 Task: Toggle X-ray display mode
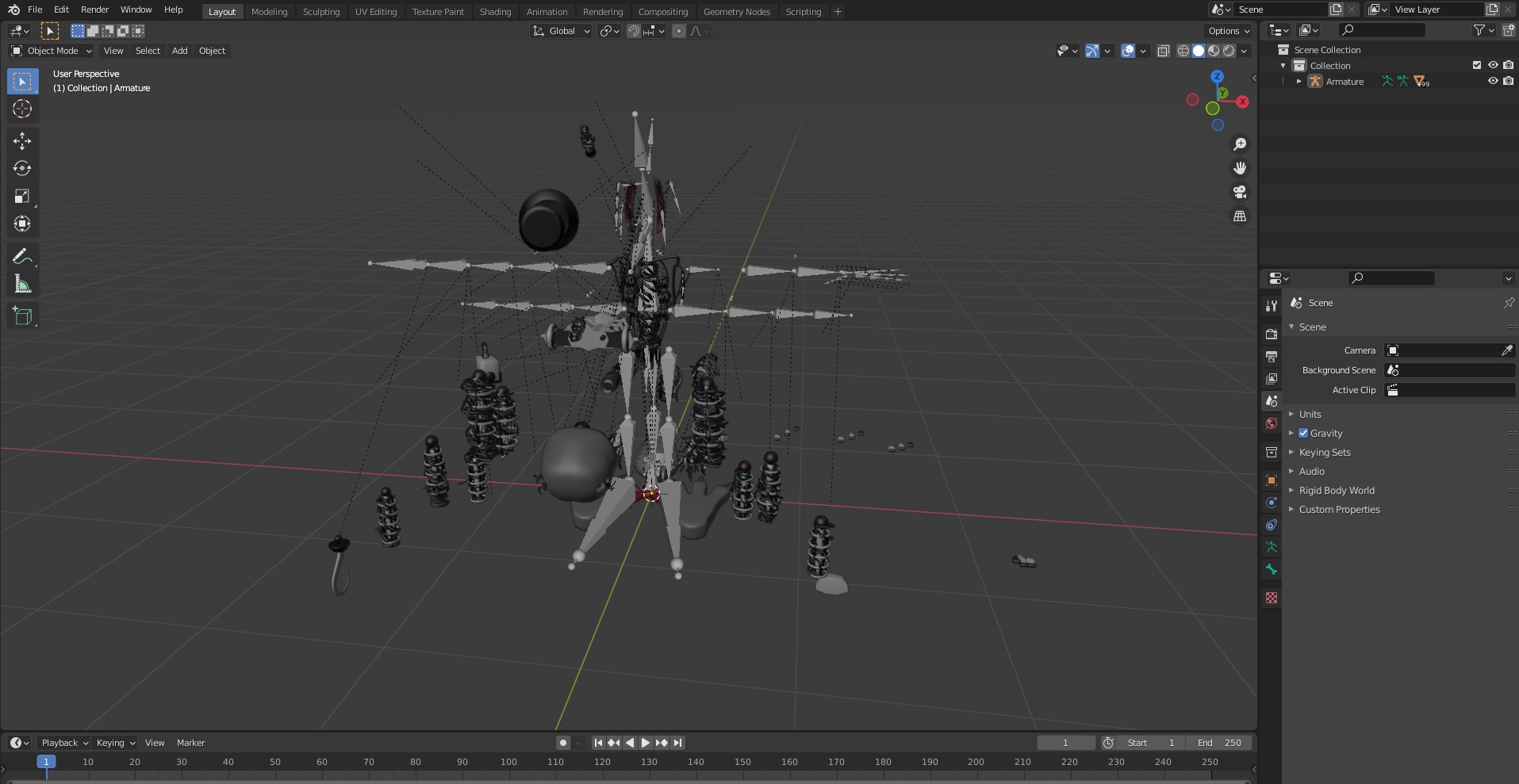1164,51
